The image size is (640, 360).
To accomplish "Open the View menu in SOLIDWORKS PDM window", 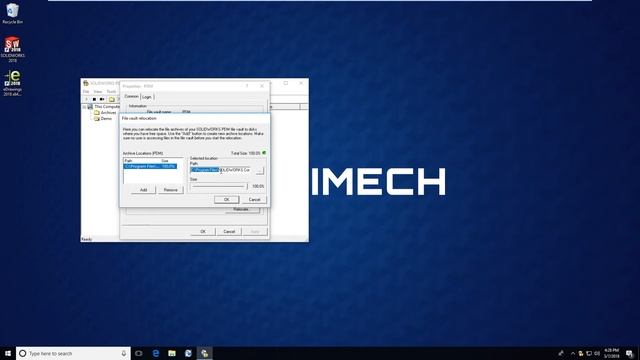I will tap(98, 91).
